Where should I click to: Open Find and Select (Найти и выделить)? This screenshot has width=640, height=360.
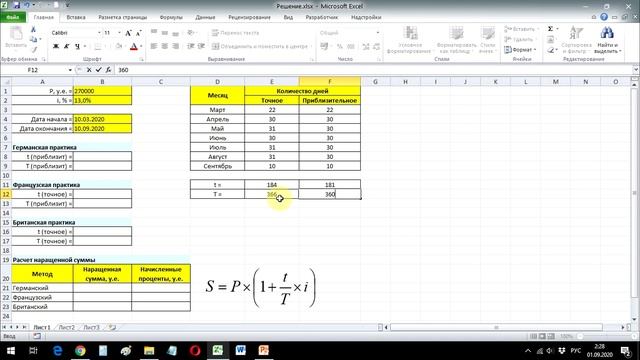pos(607,40)
